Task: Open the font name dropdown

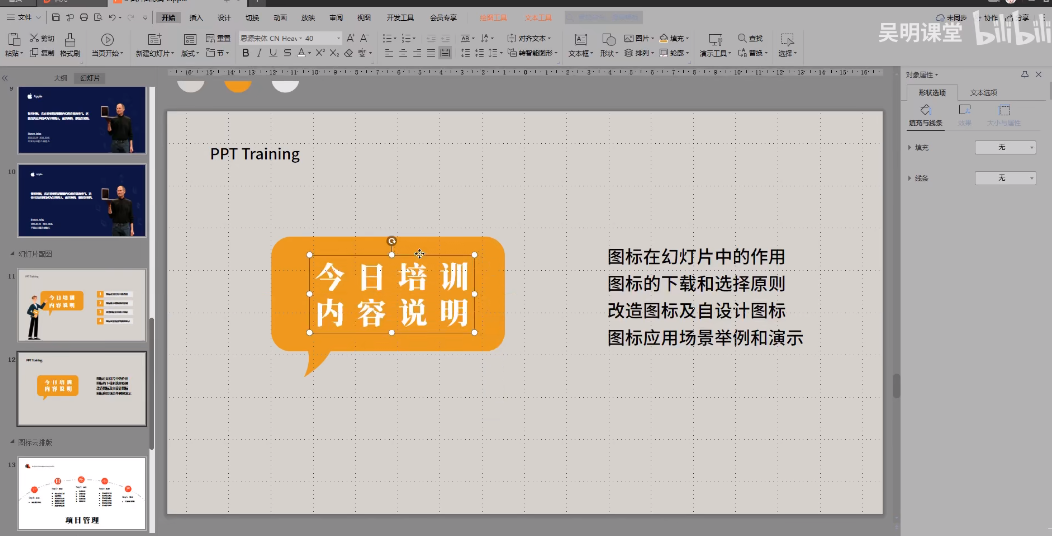Action: (300, 38)
